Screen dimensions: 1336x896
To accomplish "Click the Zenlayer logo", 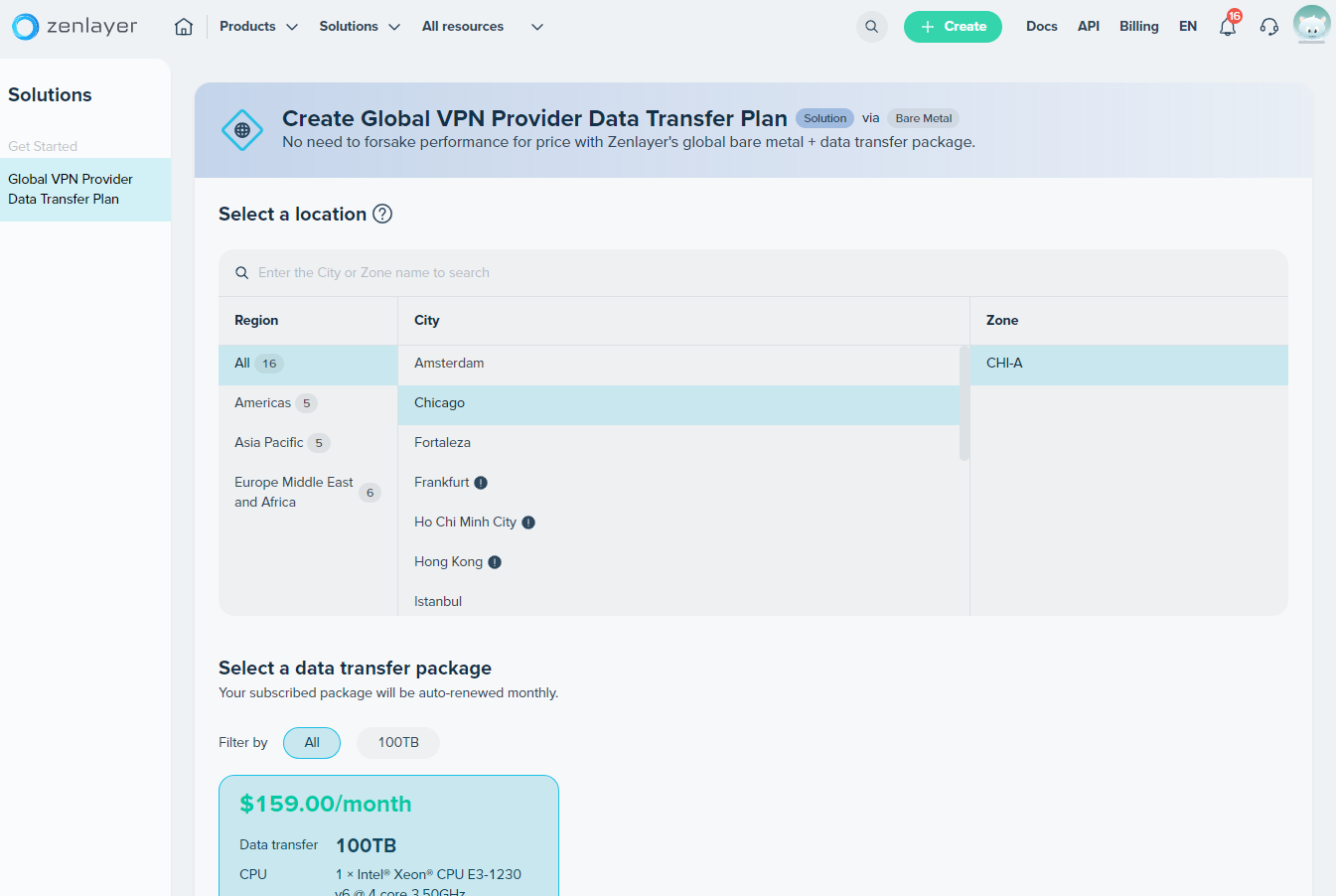I will (74, 27).
